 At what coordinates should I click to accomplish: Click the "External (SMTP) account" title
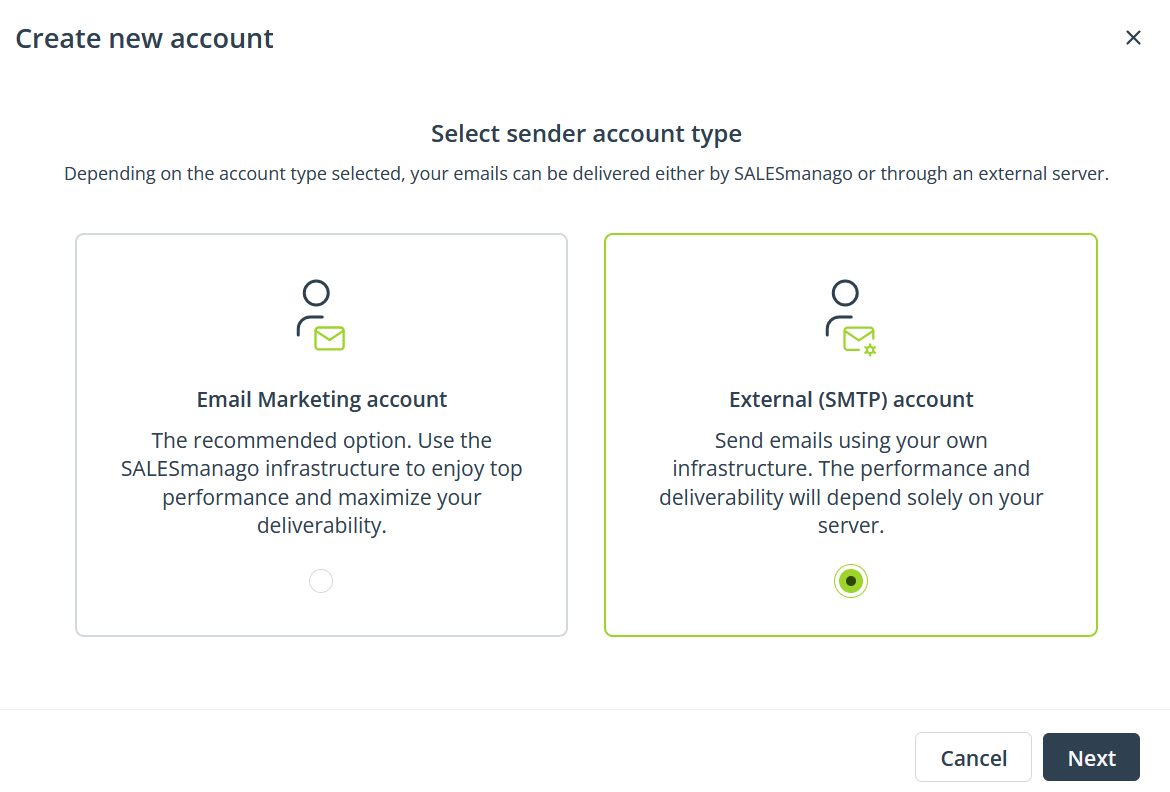851,400
